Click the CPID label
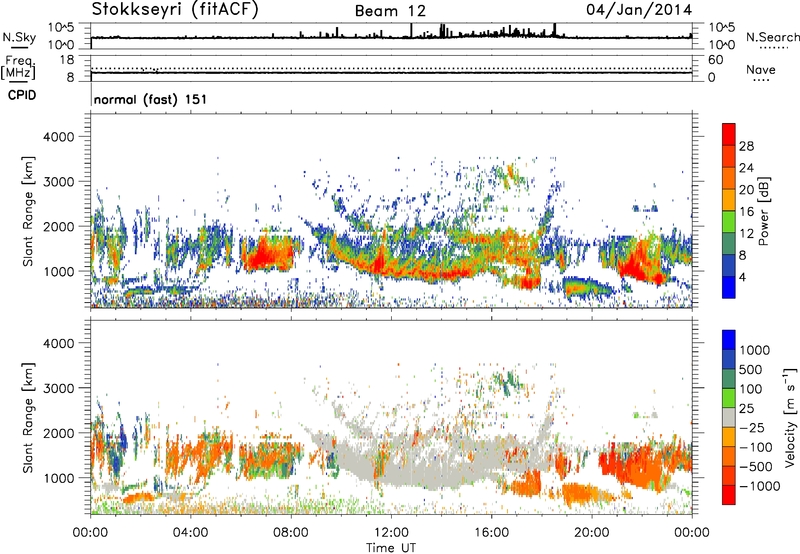 tap(22, 95)
